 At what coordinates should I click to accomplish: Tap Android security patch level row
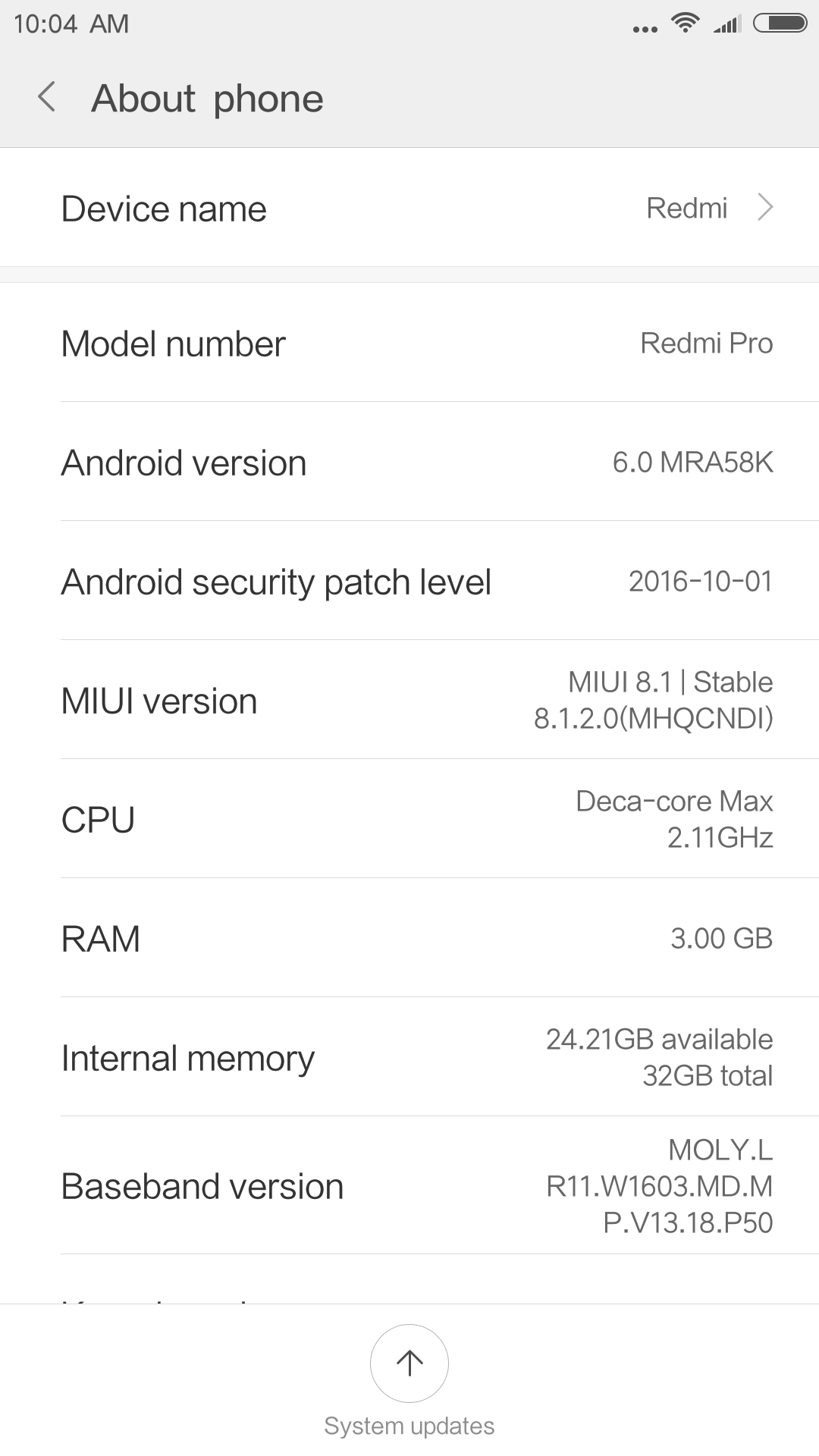[x=409, y=582]
